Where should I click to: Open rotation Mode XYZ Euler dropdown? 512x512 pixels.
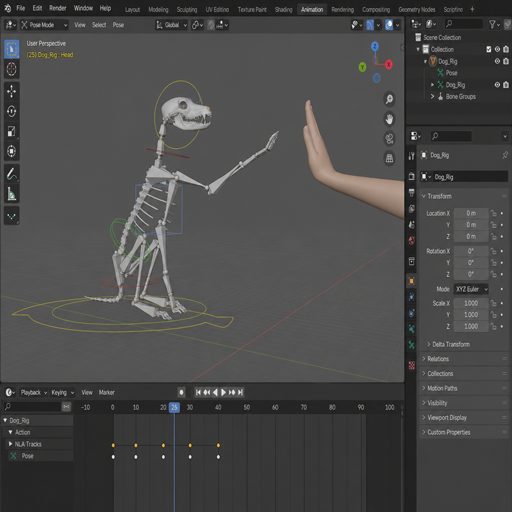tap(471, 289)
